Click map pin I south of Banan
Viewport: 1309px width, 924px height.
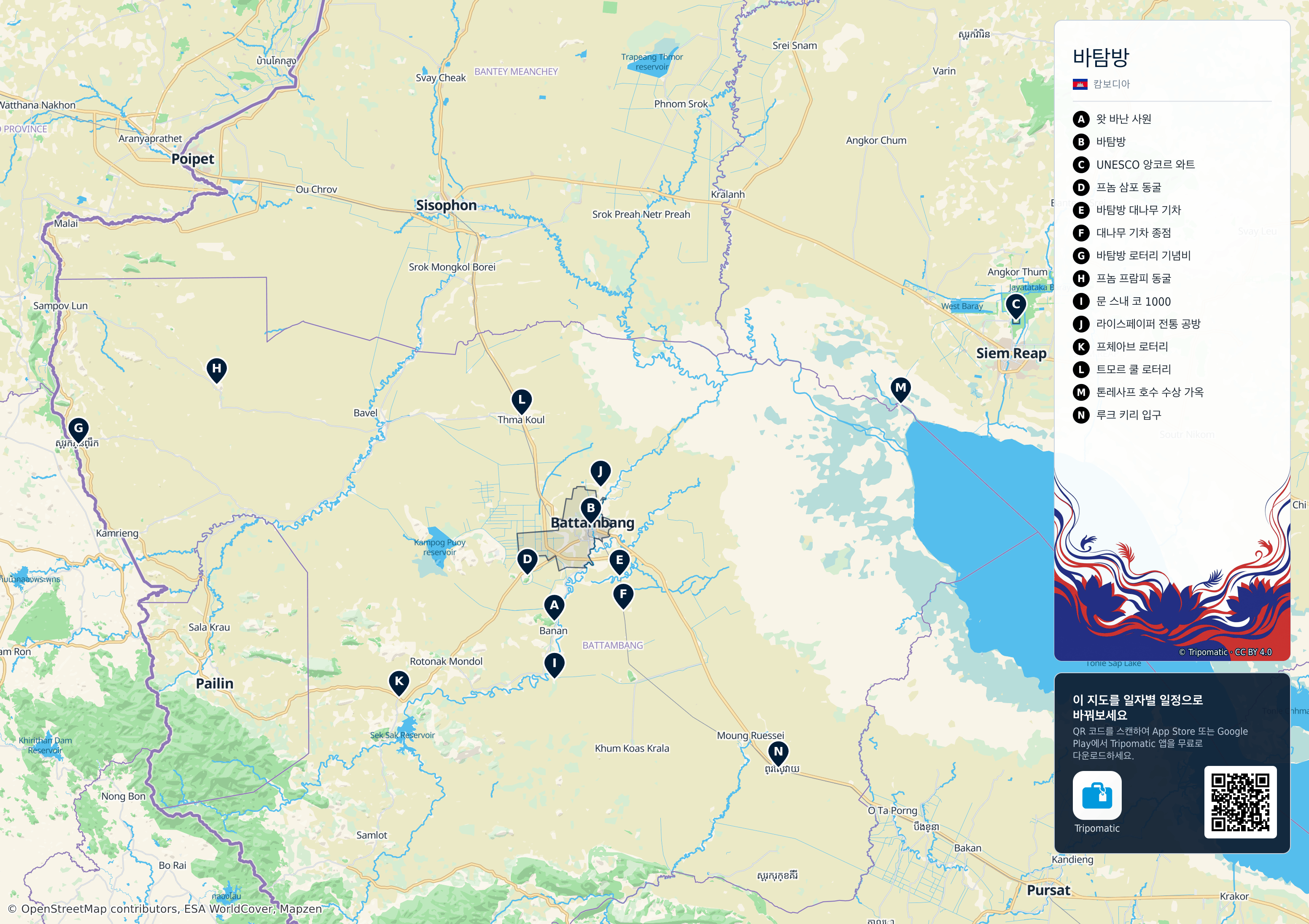(554, 665)
